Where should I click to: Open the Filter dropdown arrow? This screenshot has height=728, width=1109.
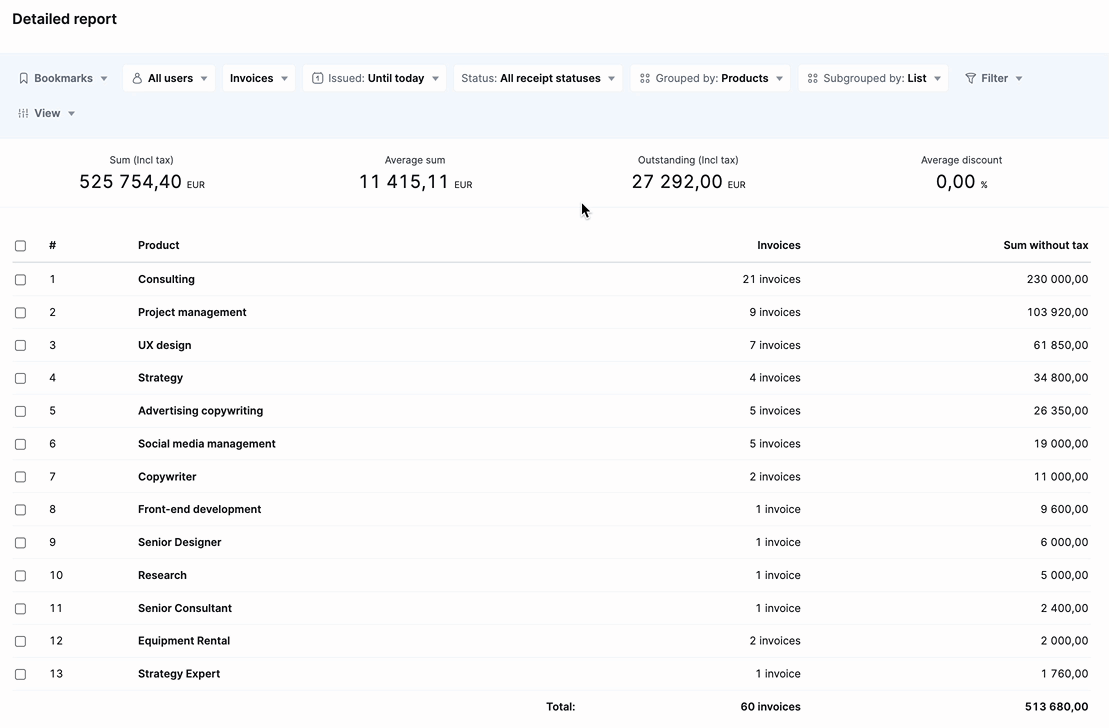[x=1019, y=79]
